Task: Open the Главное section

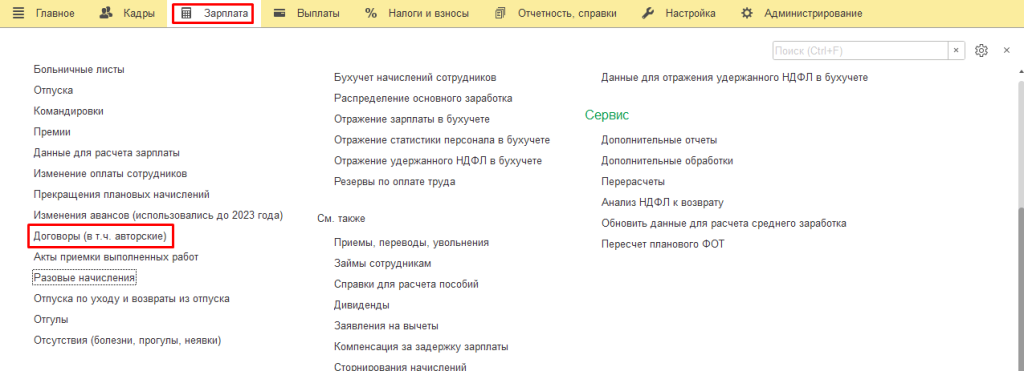Action: pos(55,13)
